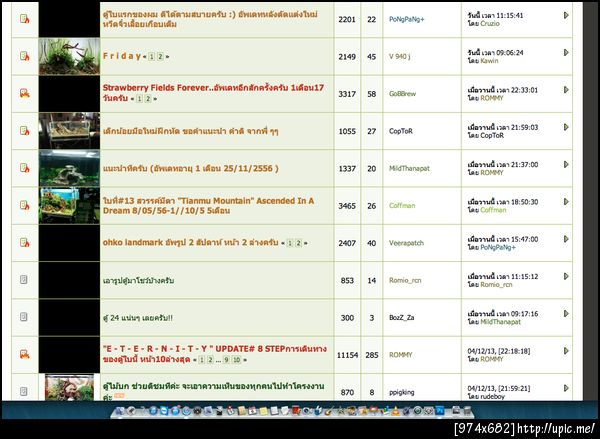Click the view count 300
This screenshot has height=439, width=600.
click(347, 318)
